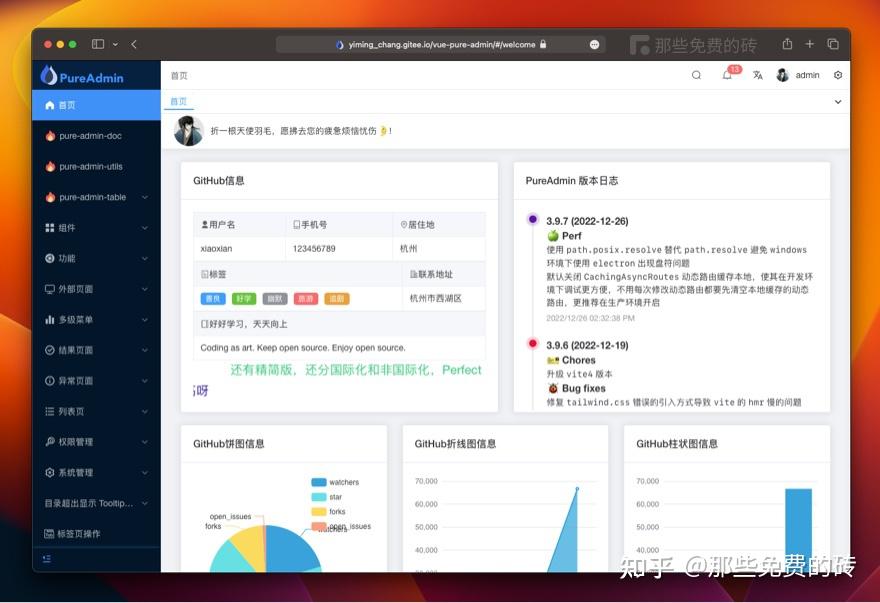Click the forks legend color swatch
The image size is (880, 603).
tap(319, 511)
